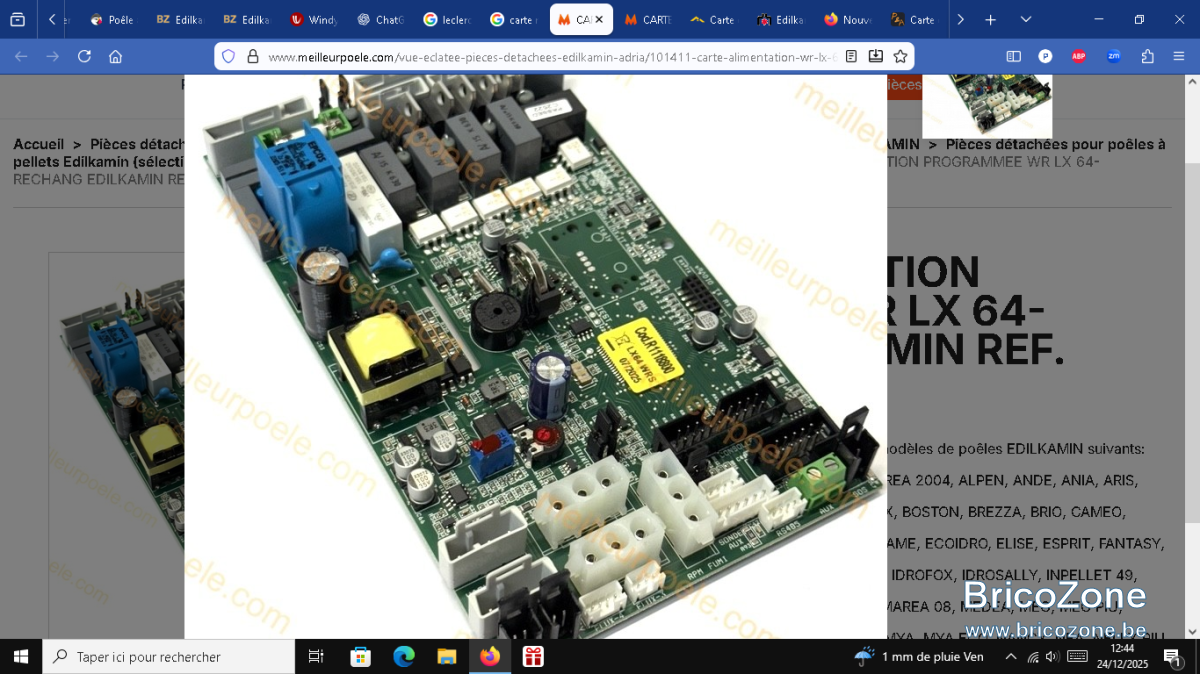This screenshot has width=1200, height=674.
Task: Open a new tab with plus button
Action: pyautogui.click(x=990, y=20)
